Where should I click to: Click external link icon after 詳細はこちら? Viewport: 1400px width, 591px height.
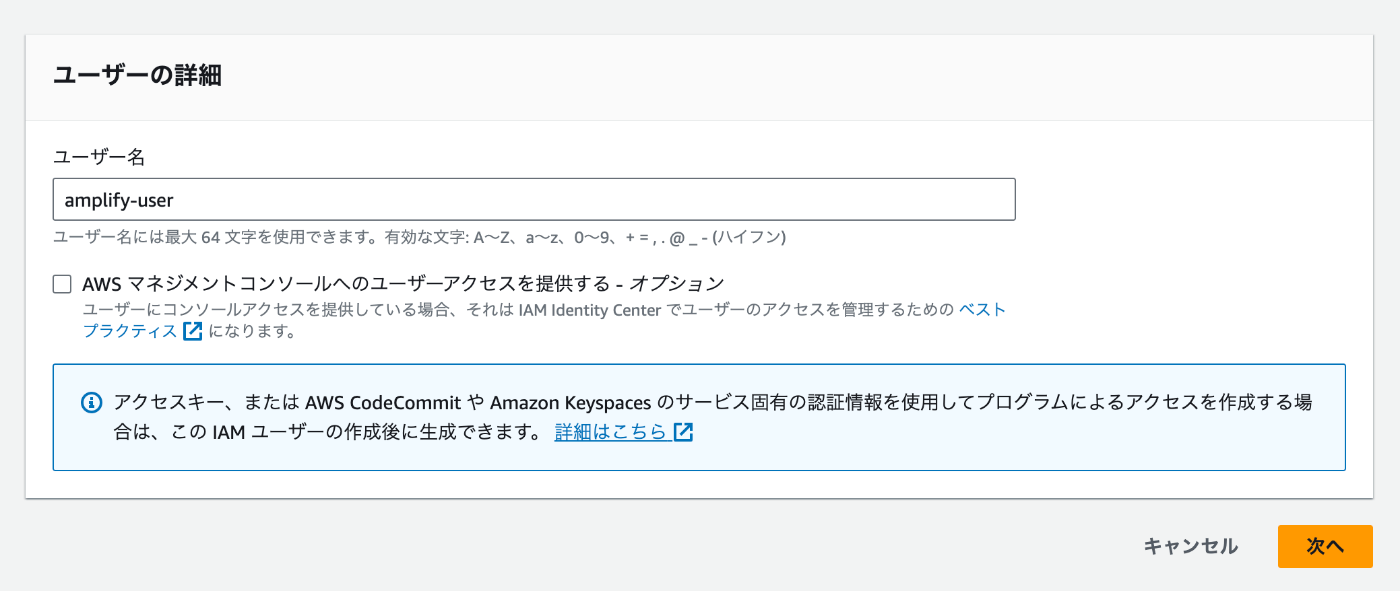(x=684, y=432)
